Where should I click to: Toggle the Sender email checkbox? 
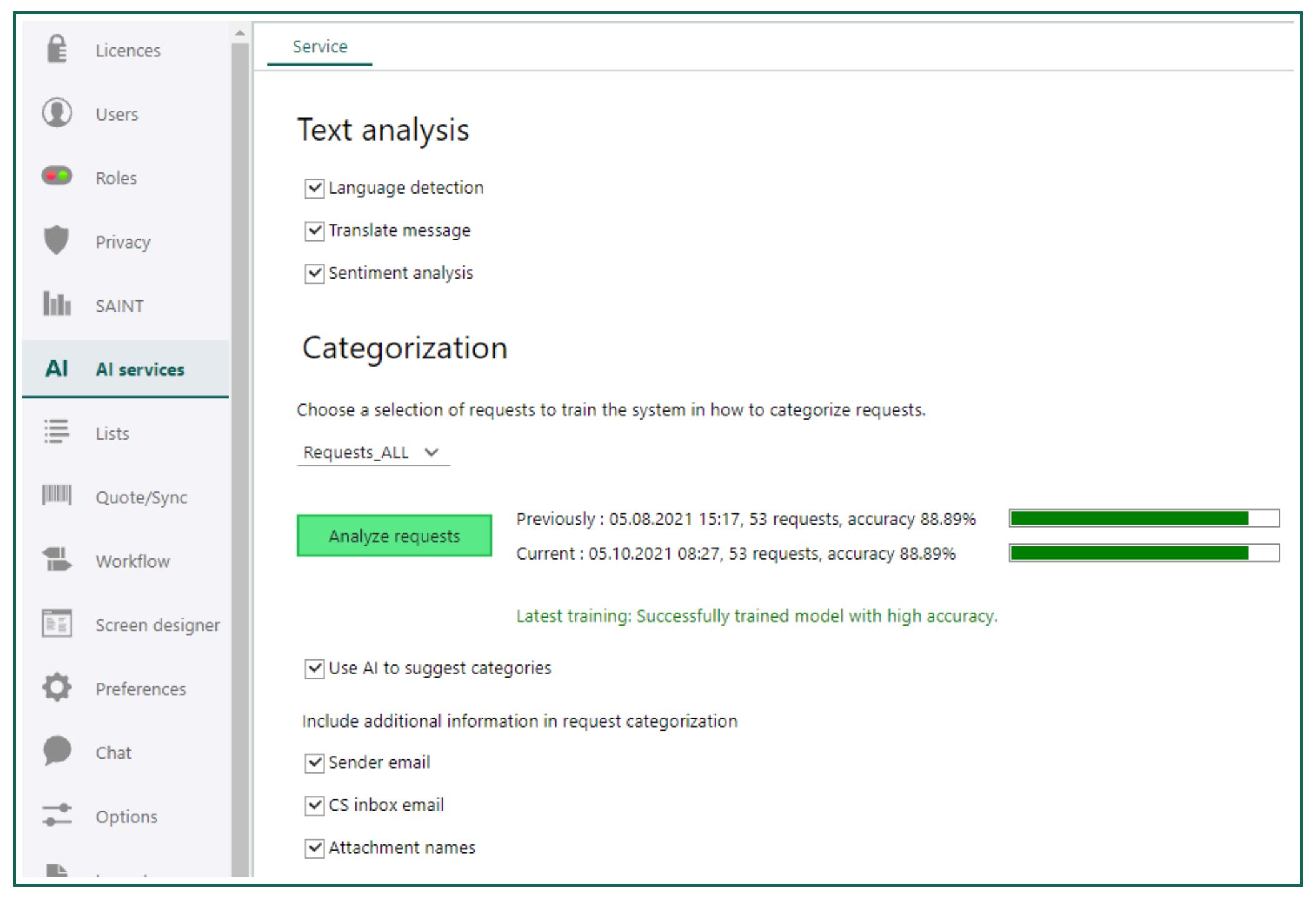(314, 762)
